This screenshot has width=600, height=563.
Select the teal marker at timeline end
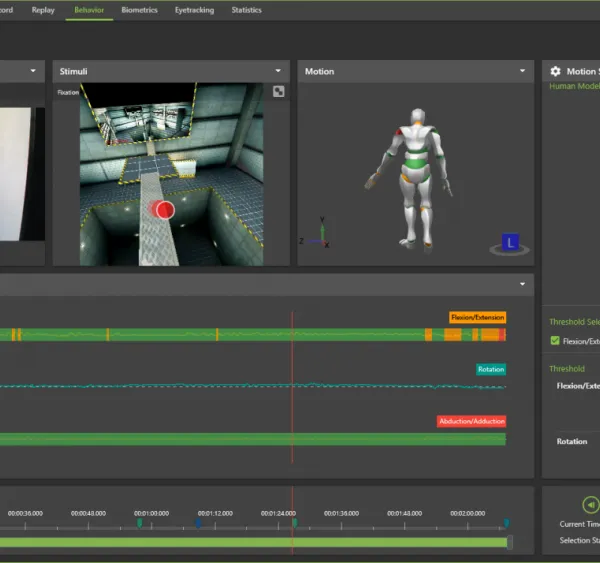(x=506, y=523)
